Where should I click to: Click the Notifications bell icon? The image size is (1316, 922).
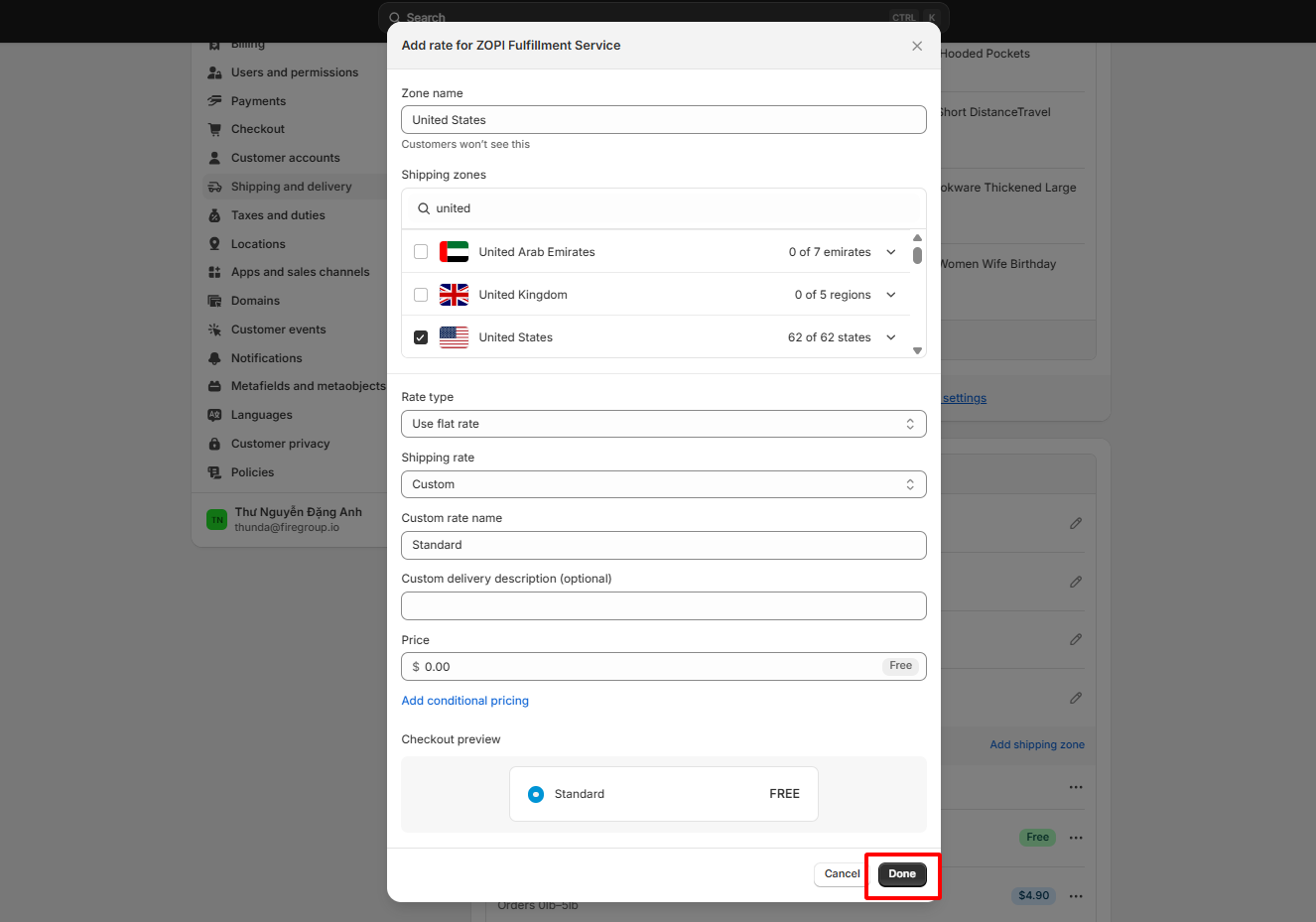tap(214, 358)
